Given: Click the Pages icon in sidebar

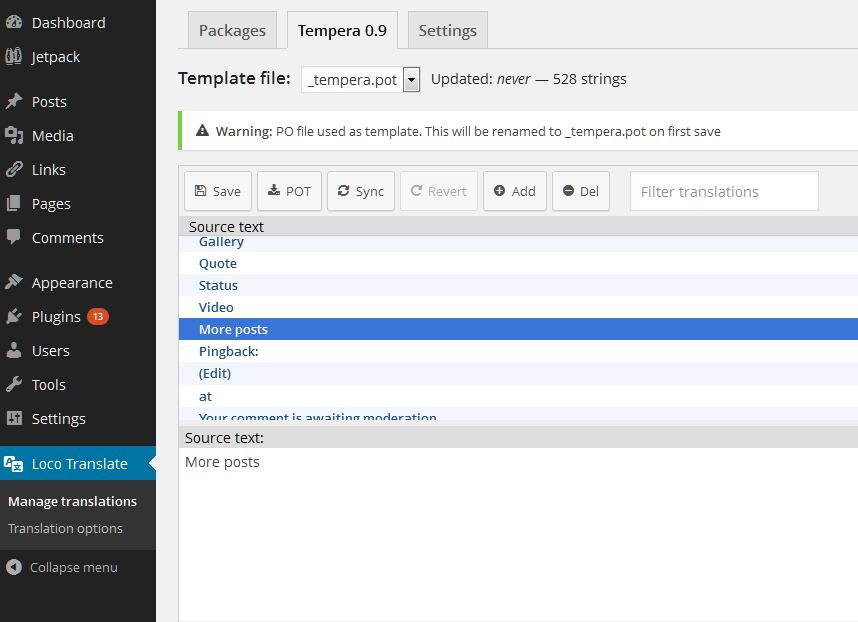Looking at the screenshot, I should [14, 204].
